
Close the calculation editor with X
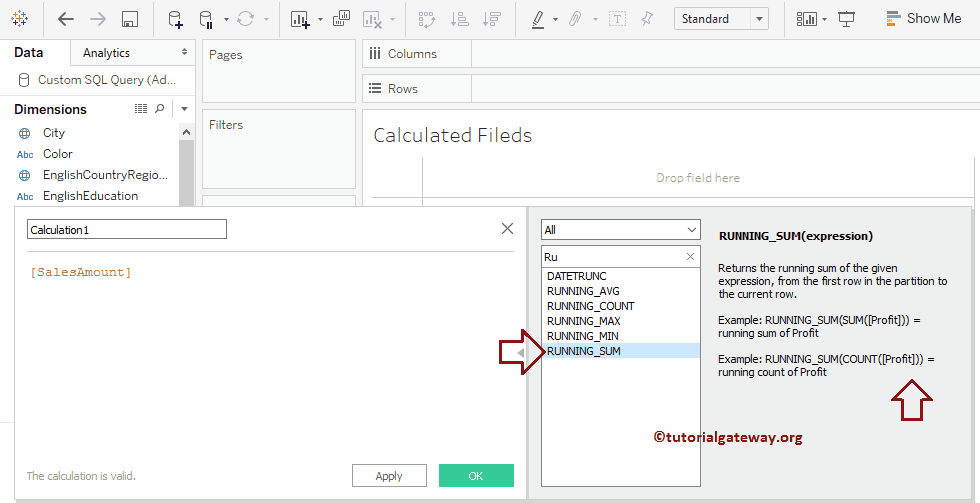[x=508, y=229]
